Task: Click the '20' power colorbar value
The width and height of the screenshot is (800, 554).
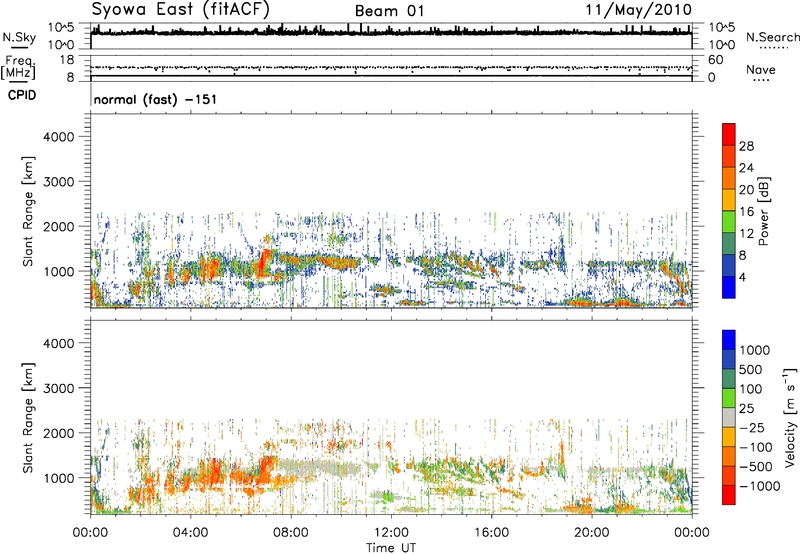Action: [x=746, y=190]
